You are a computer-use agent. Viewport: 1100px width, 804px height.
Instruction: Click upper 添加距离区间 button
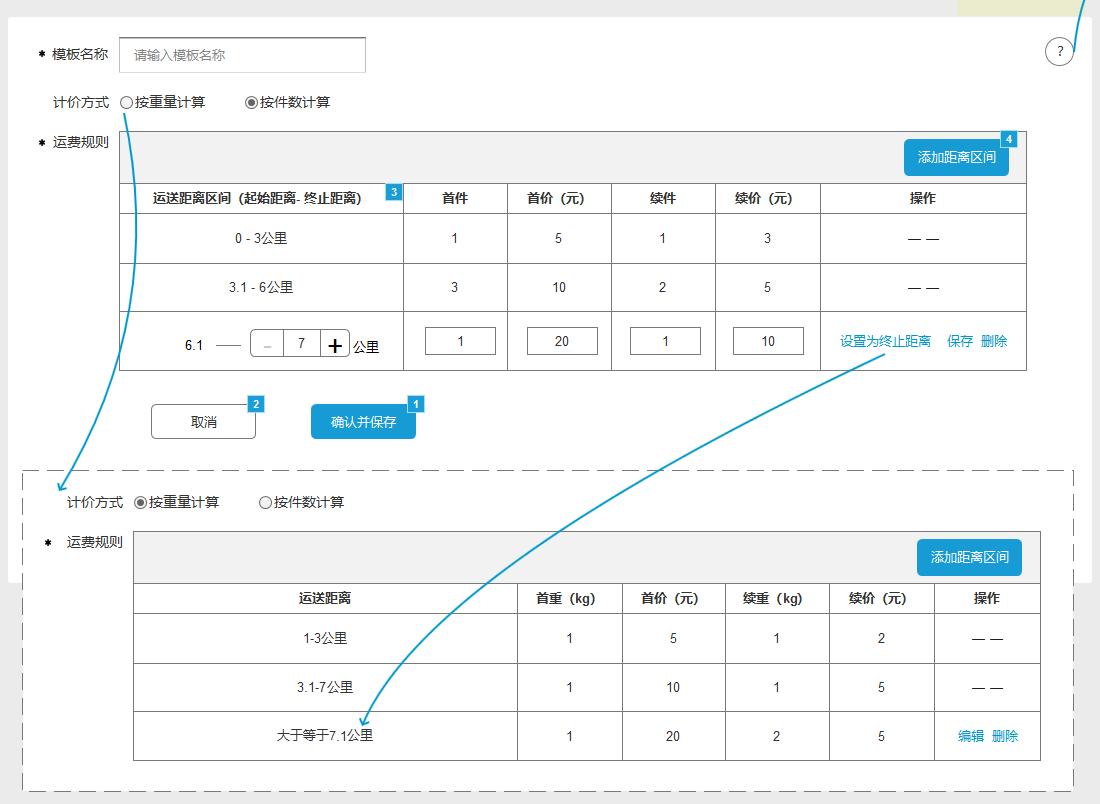tap(956, 157)
